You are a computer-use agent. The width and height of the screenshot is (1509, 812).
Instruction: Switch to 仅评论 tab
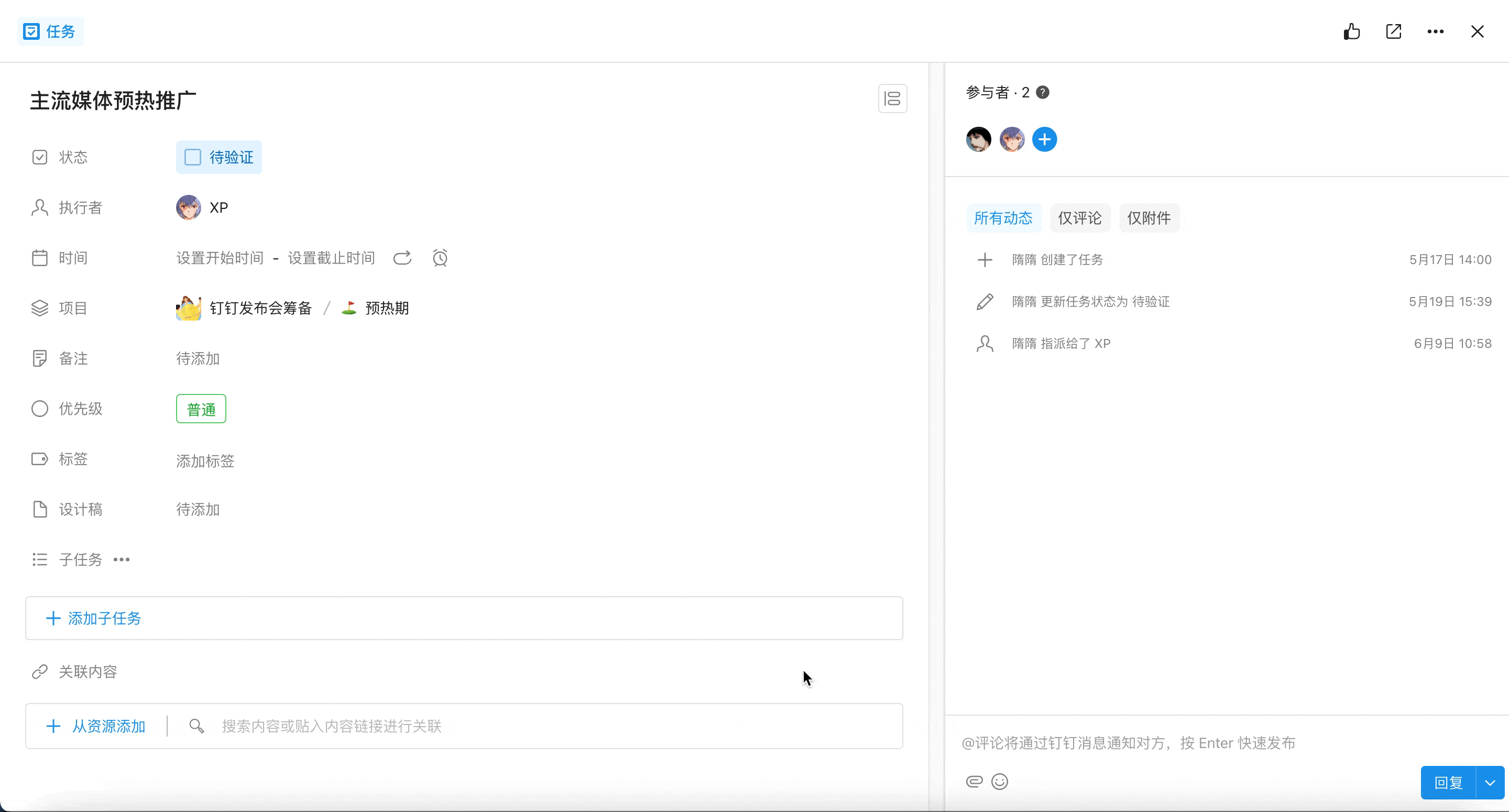[1079, 218]
